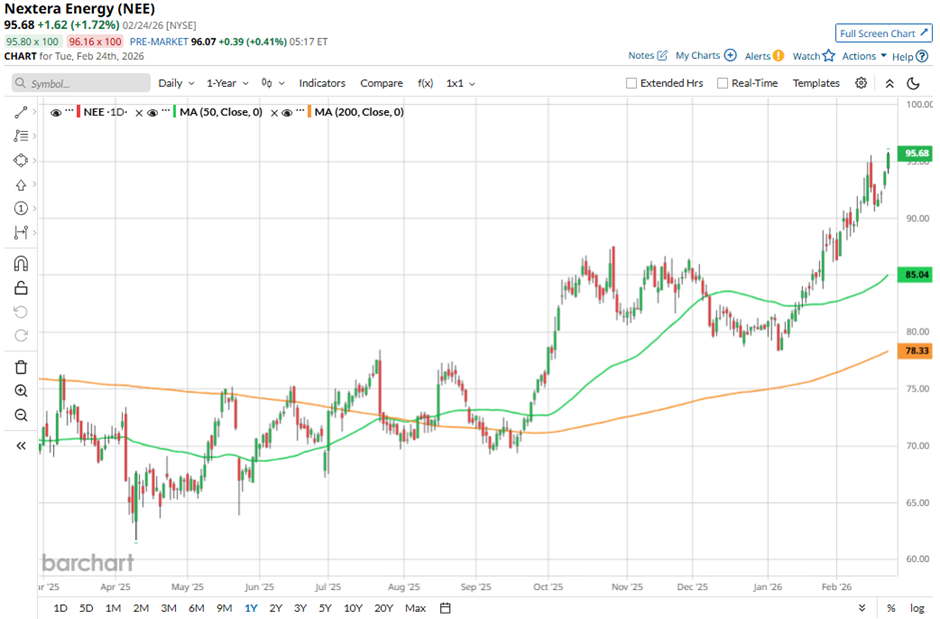Viewport: 940px width, 619px height.
Task: Open the Indicators menu
Action: coord(322,83)
